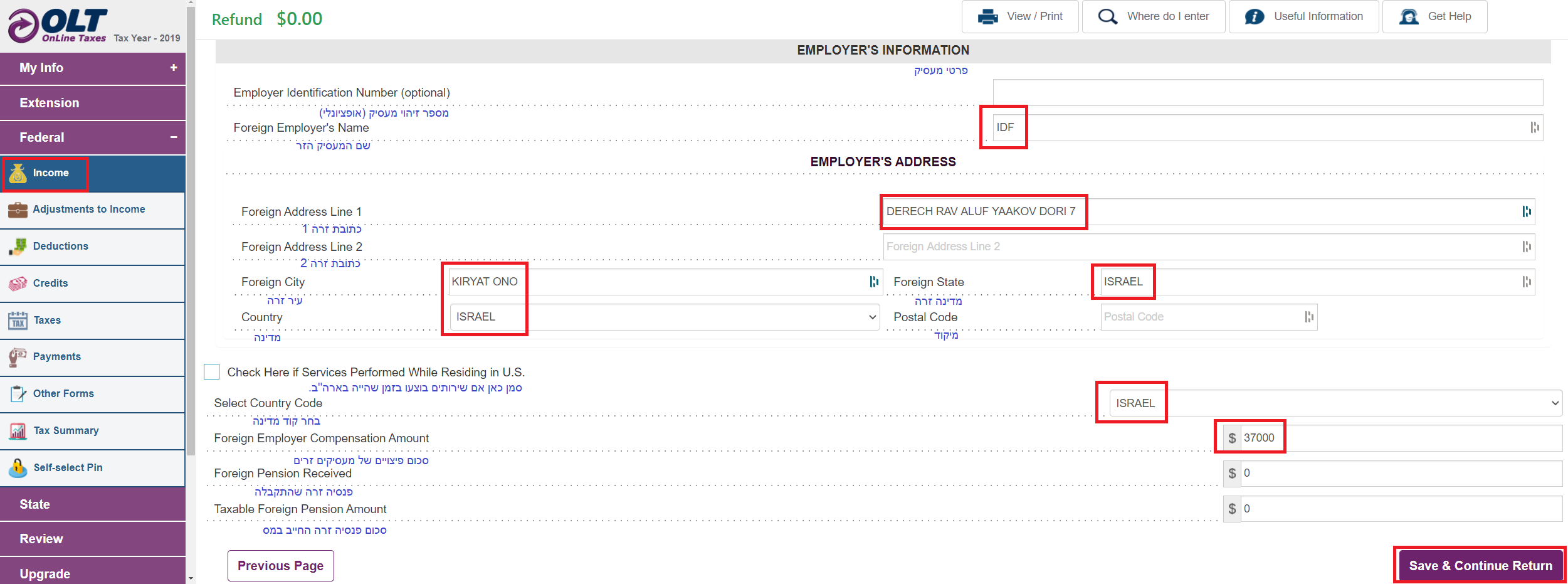Click the printer icon in View / Print
Viewport: 1568px width, 584px height.
click(988, 17)
